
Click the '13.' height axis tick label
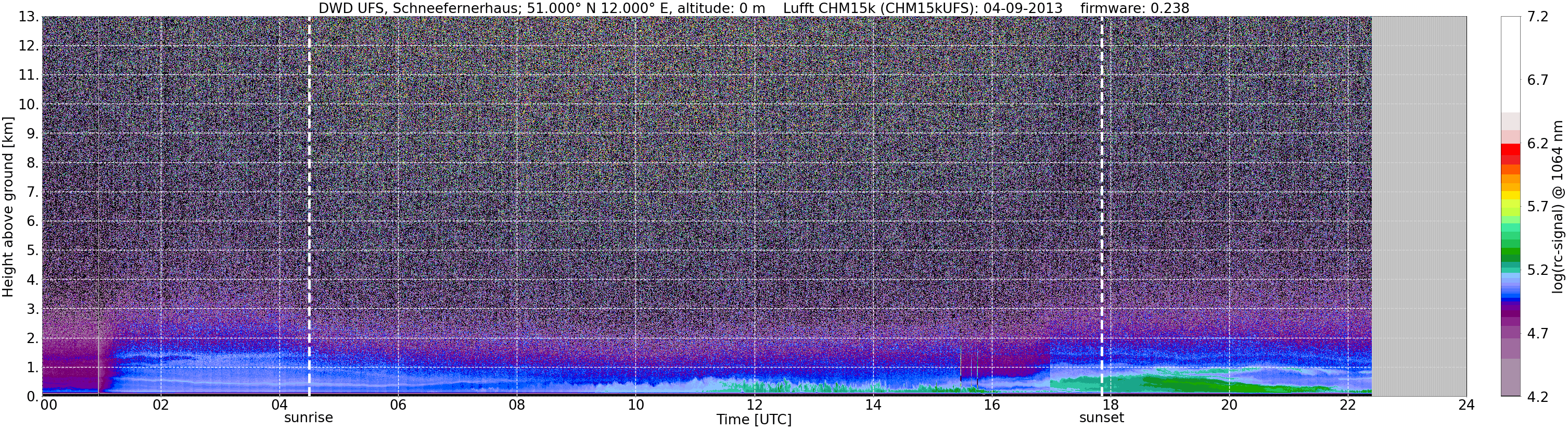[29, 17]
